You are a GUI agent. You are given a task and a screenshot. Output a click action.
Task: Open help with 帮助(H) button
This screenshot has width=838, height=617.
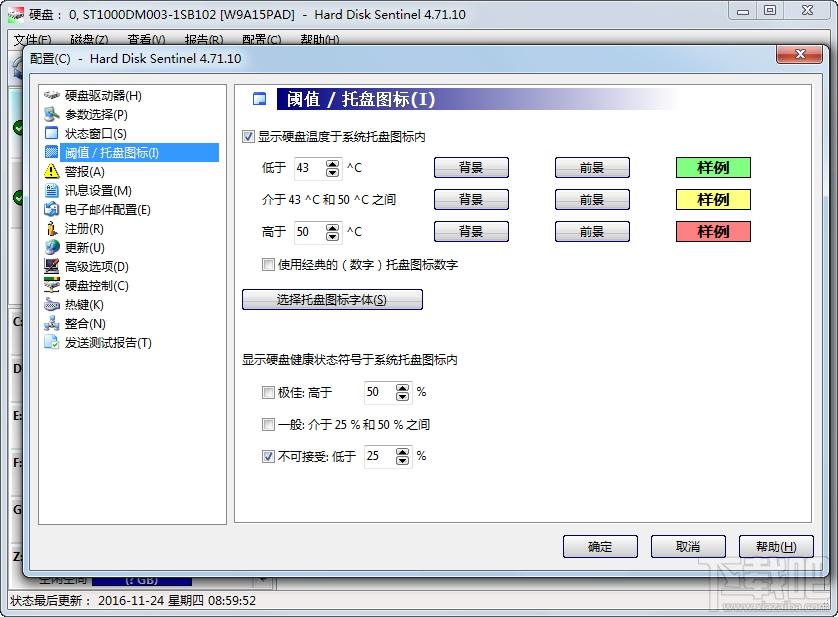pos(776,547)
